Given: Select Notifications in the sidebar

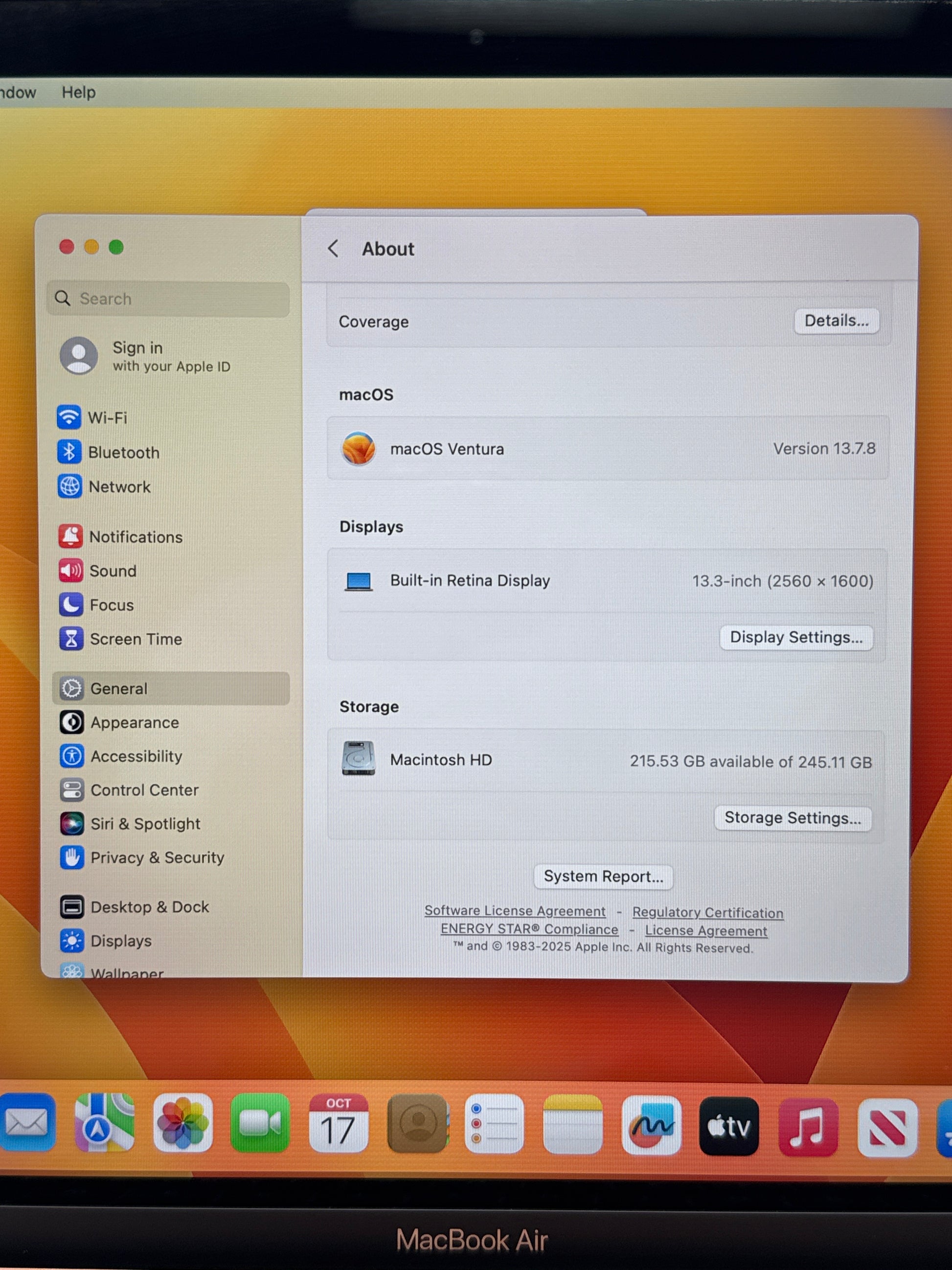Looking at the screenshot, I should (x=136, y=537).
